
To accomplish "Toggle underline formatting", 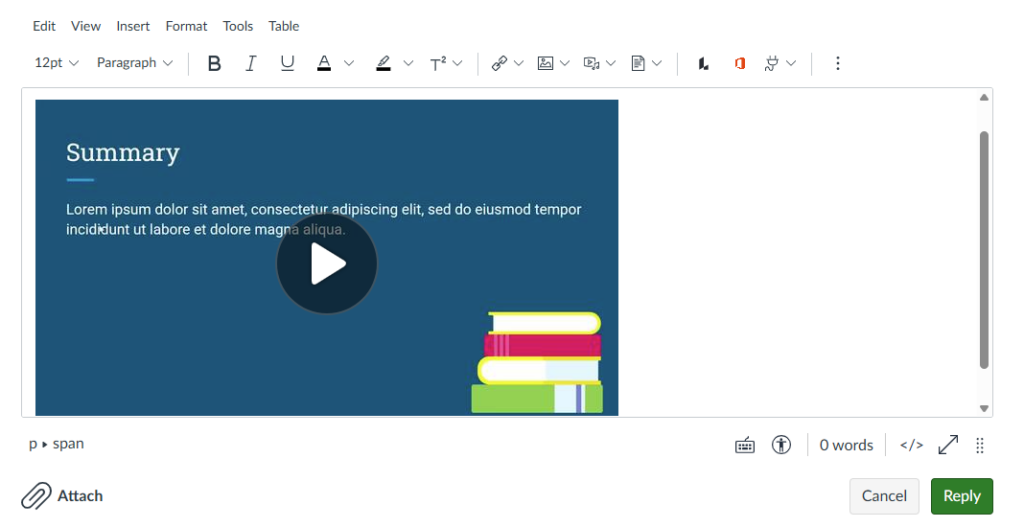I will 287,63.
